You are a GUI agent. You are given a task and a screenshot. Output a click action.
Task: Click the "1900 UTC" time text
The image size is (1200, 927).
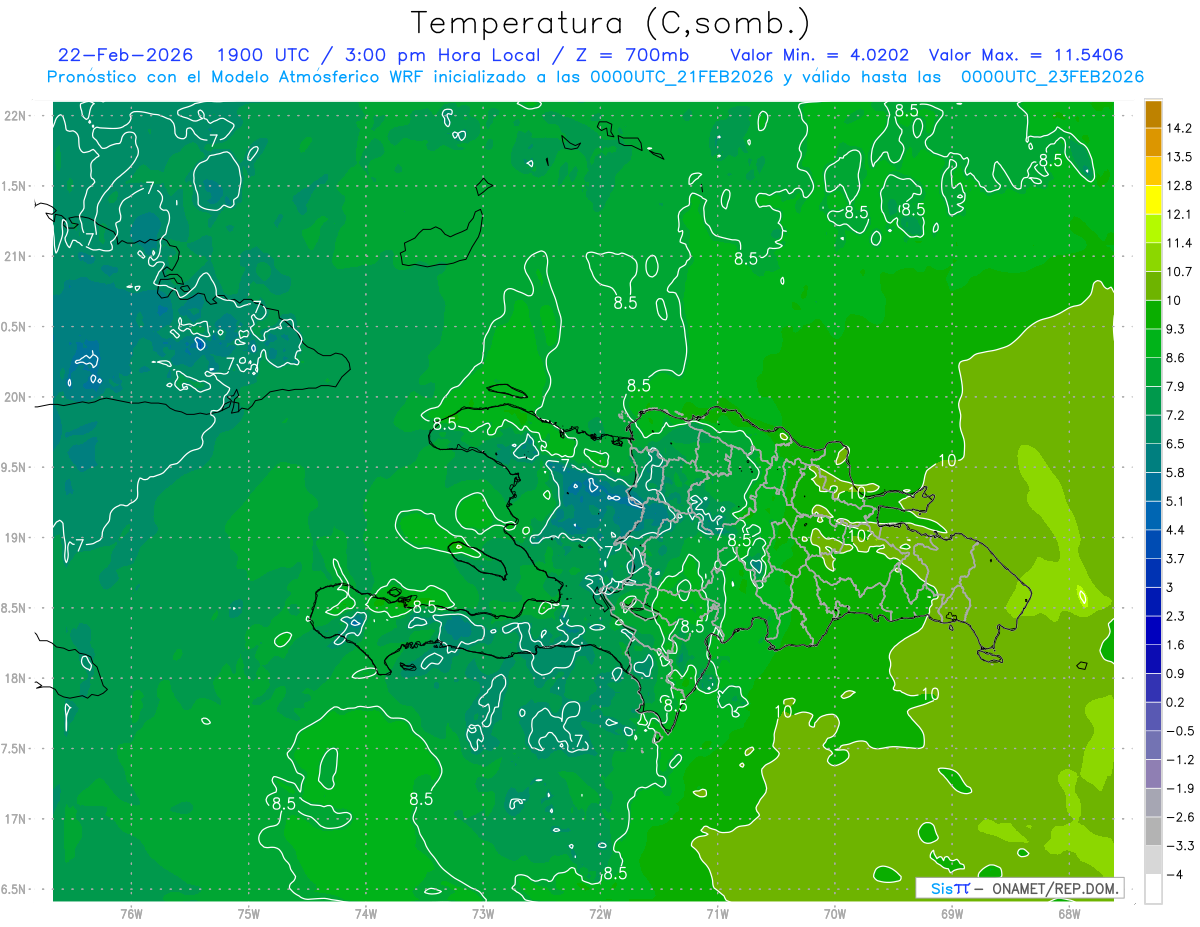[263, 54]
